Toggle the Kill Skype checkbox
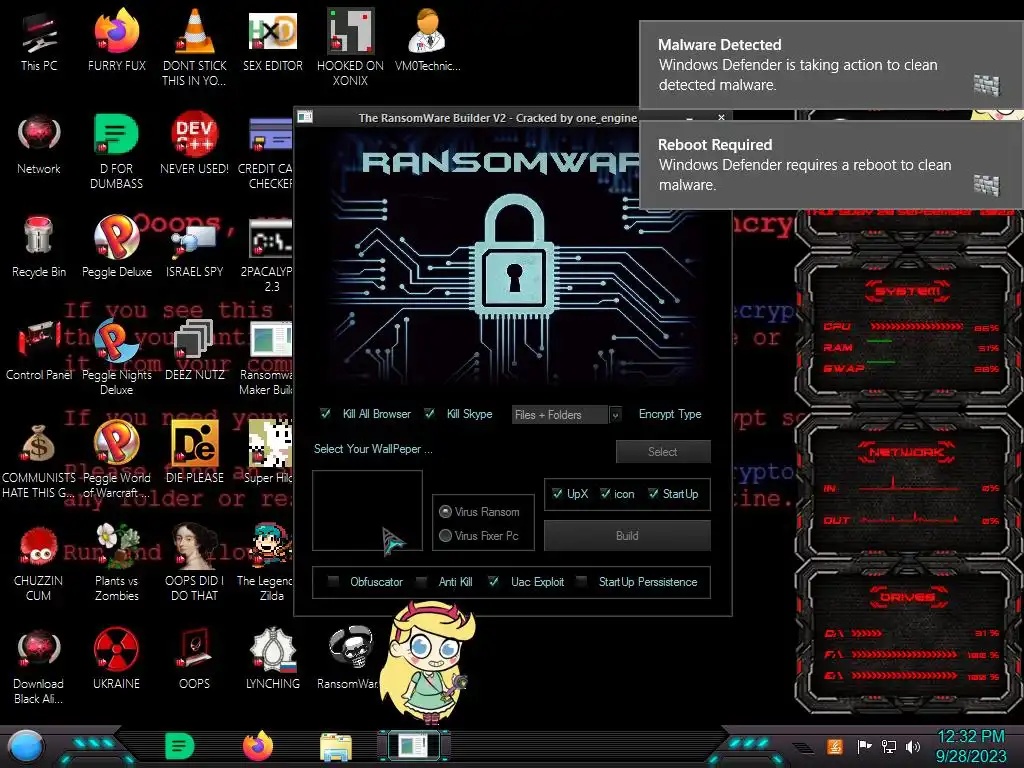 (429, 413)
